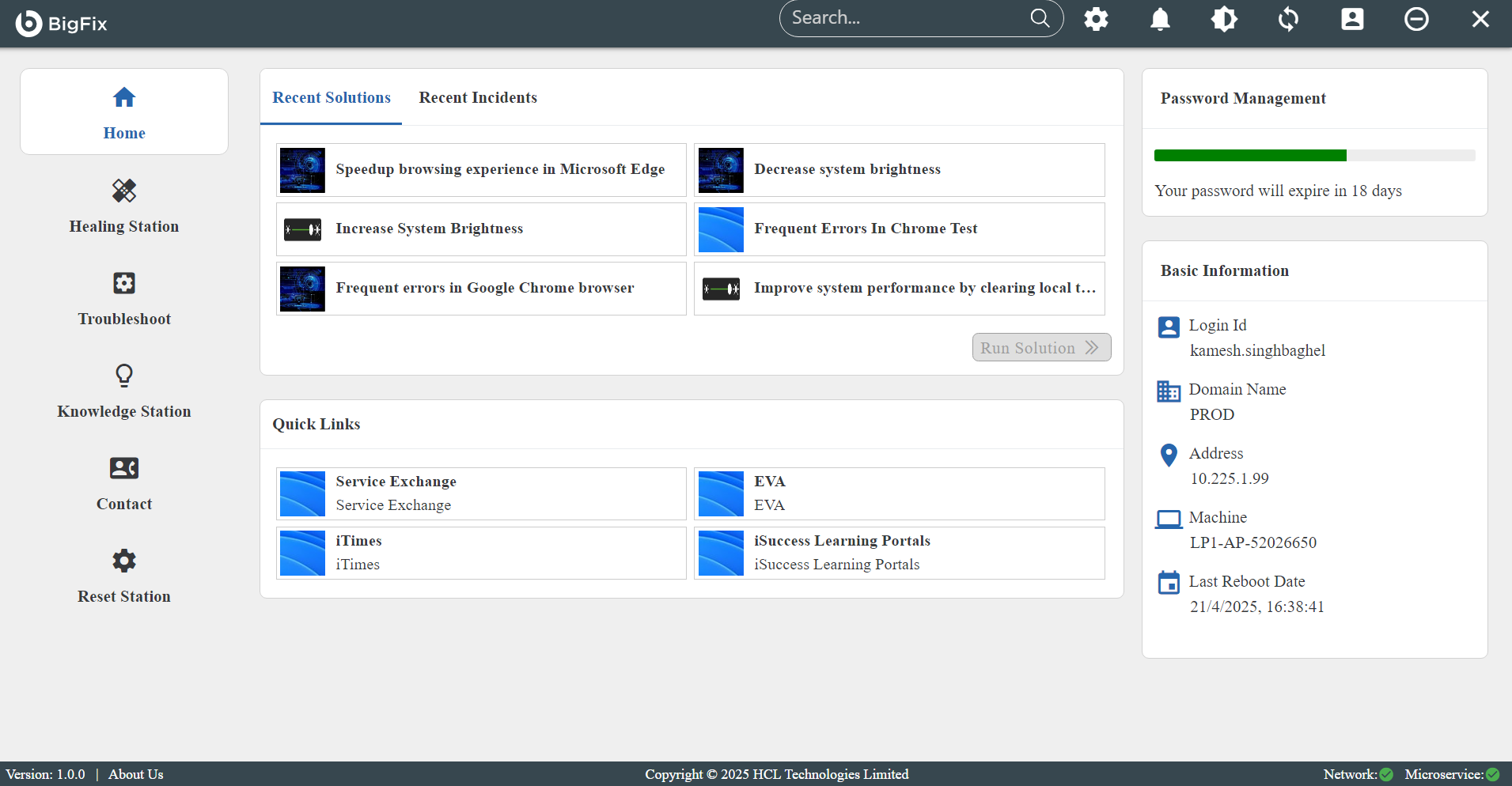
Task: Click Frequent errors in Google Chrome thumbnail
Action: tap(302, 289)
